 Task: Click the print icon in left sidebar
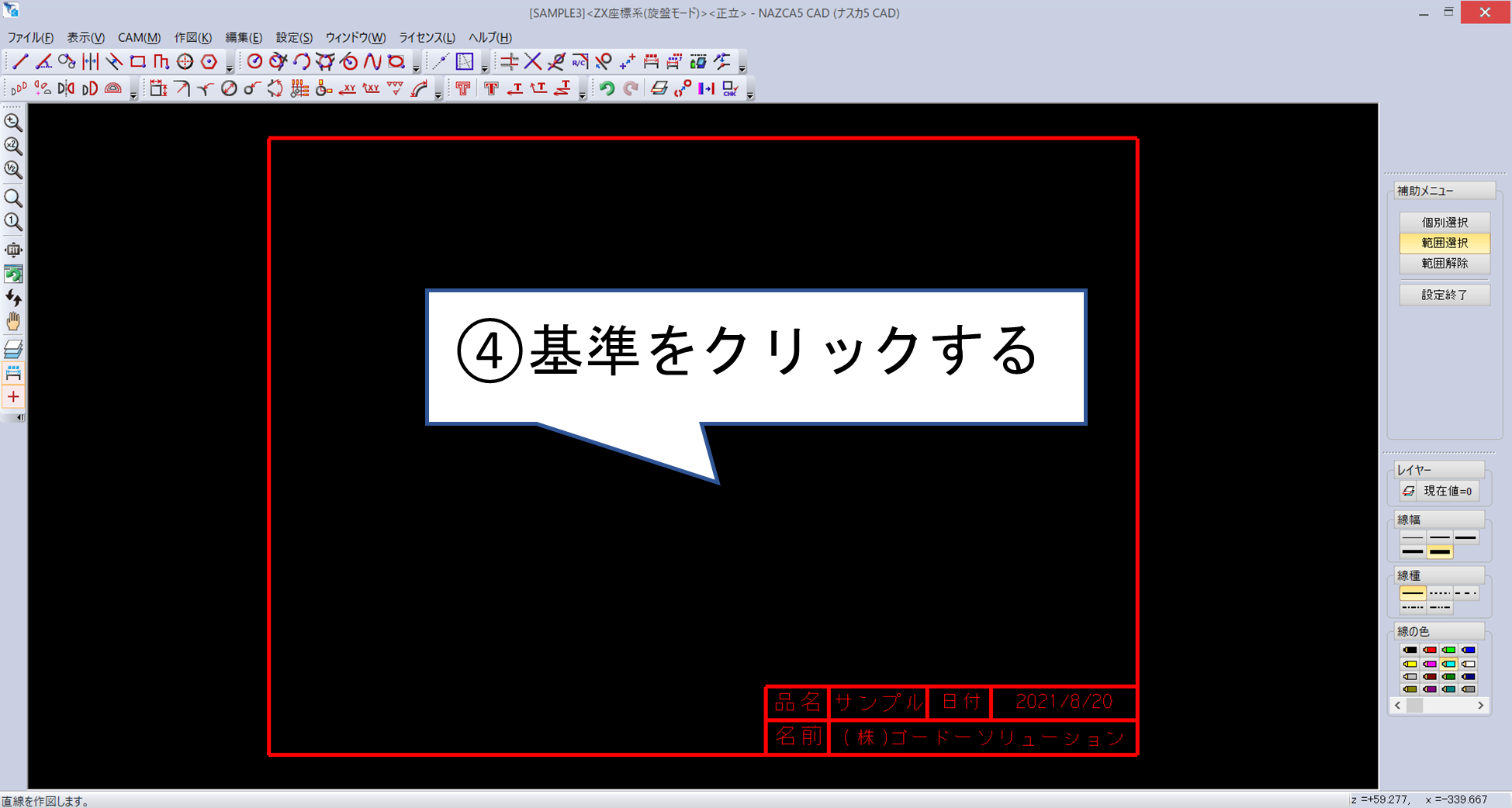coord(13,373)
